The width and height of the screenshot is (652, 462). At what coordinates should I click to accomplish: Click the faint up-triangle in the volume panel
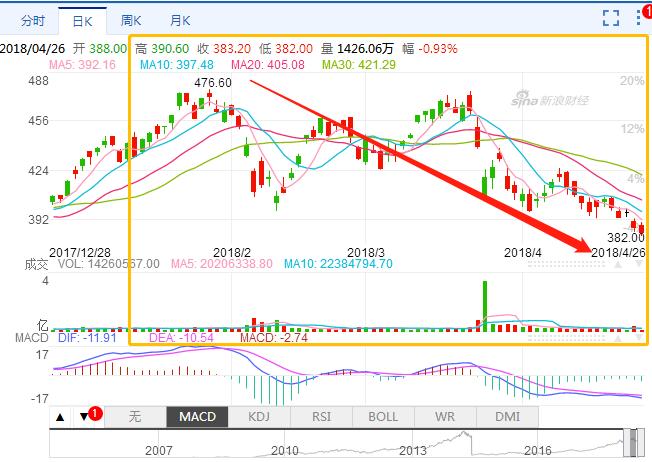[x=618, y=338]
